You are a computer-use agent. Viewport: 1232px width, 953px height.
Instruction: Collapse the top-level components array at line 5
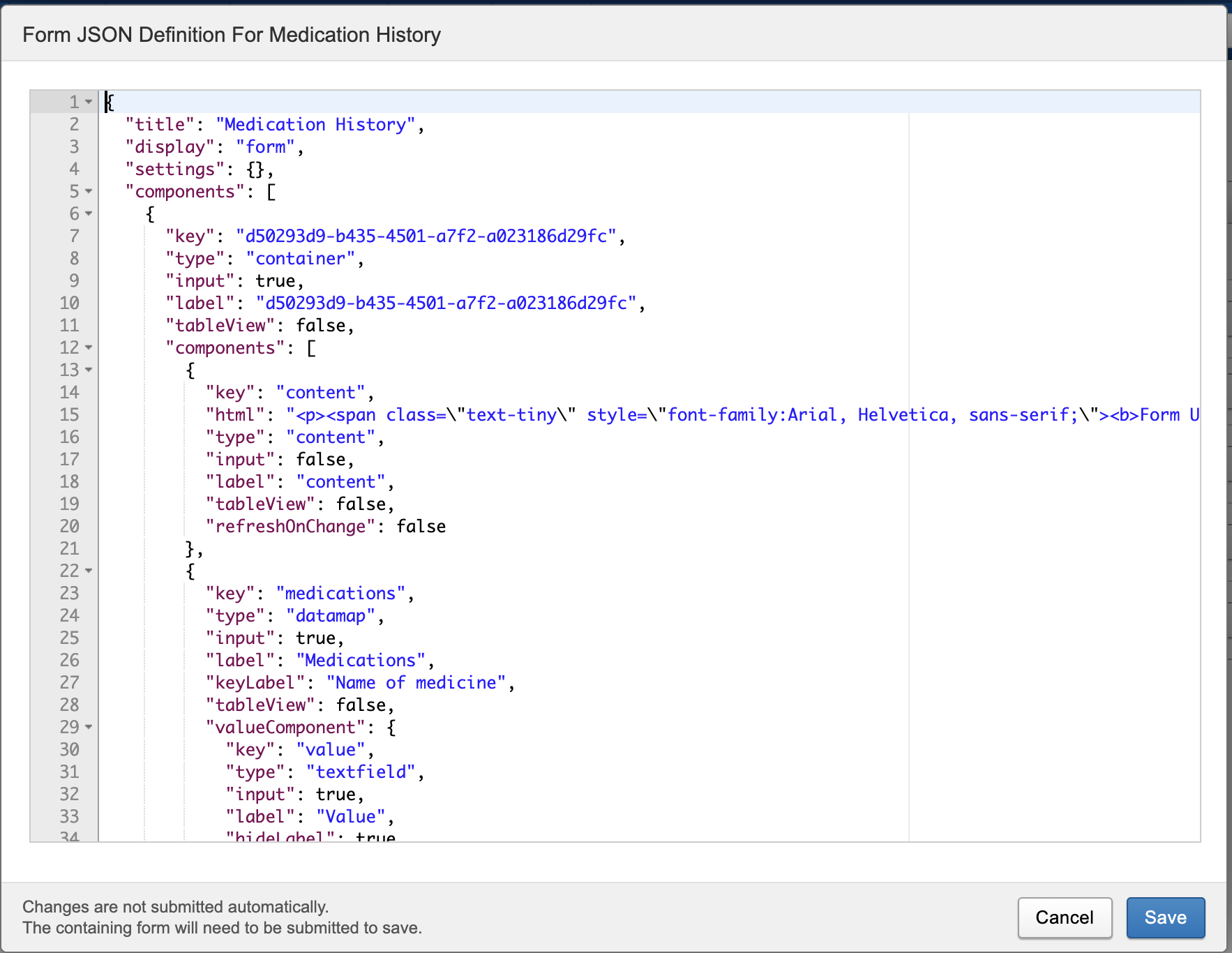coord(89,191)
